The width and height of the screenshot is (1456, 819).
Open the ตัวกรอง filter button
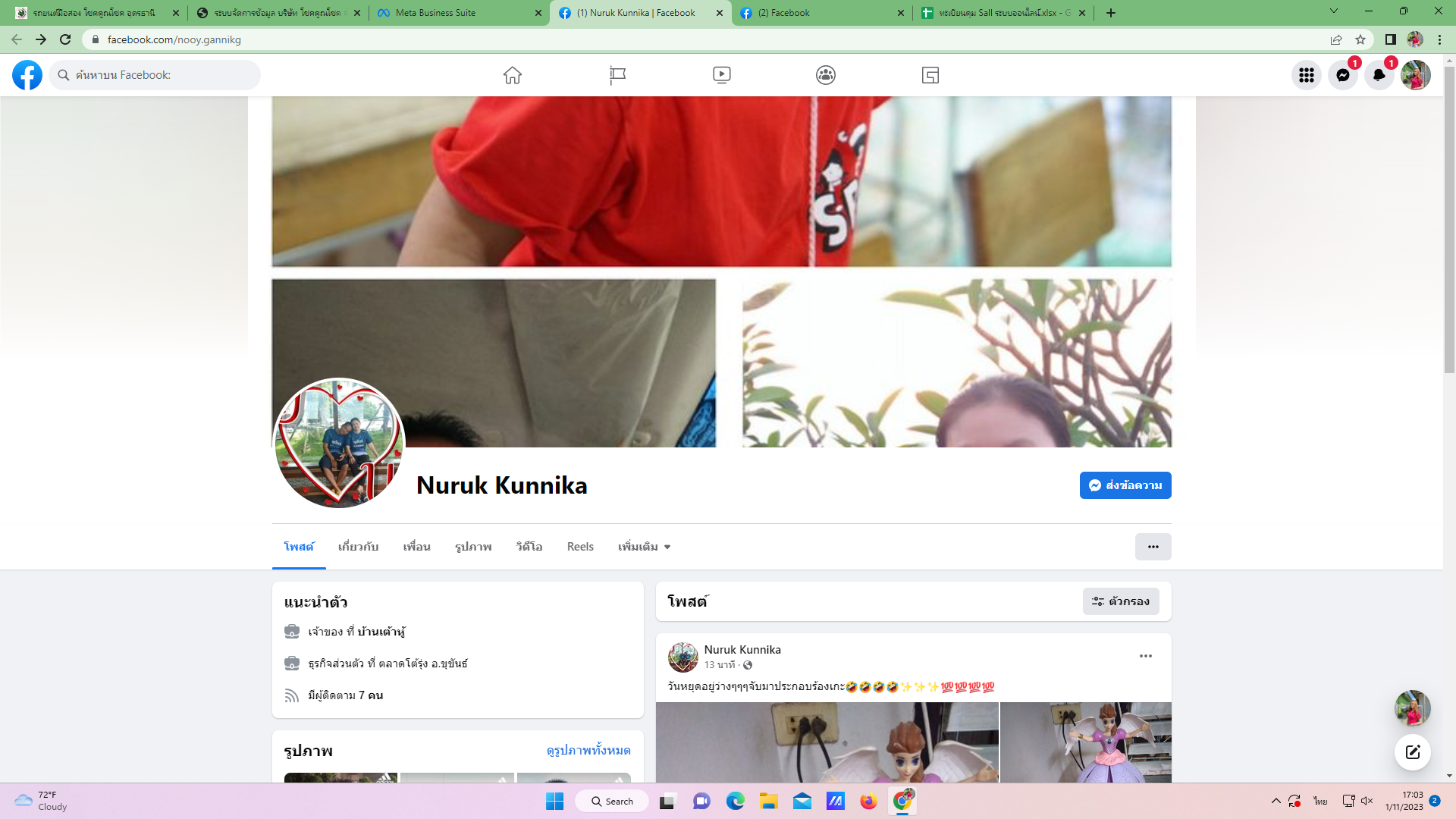pyautogui.click(x=1120, y=601)
